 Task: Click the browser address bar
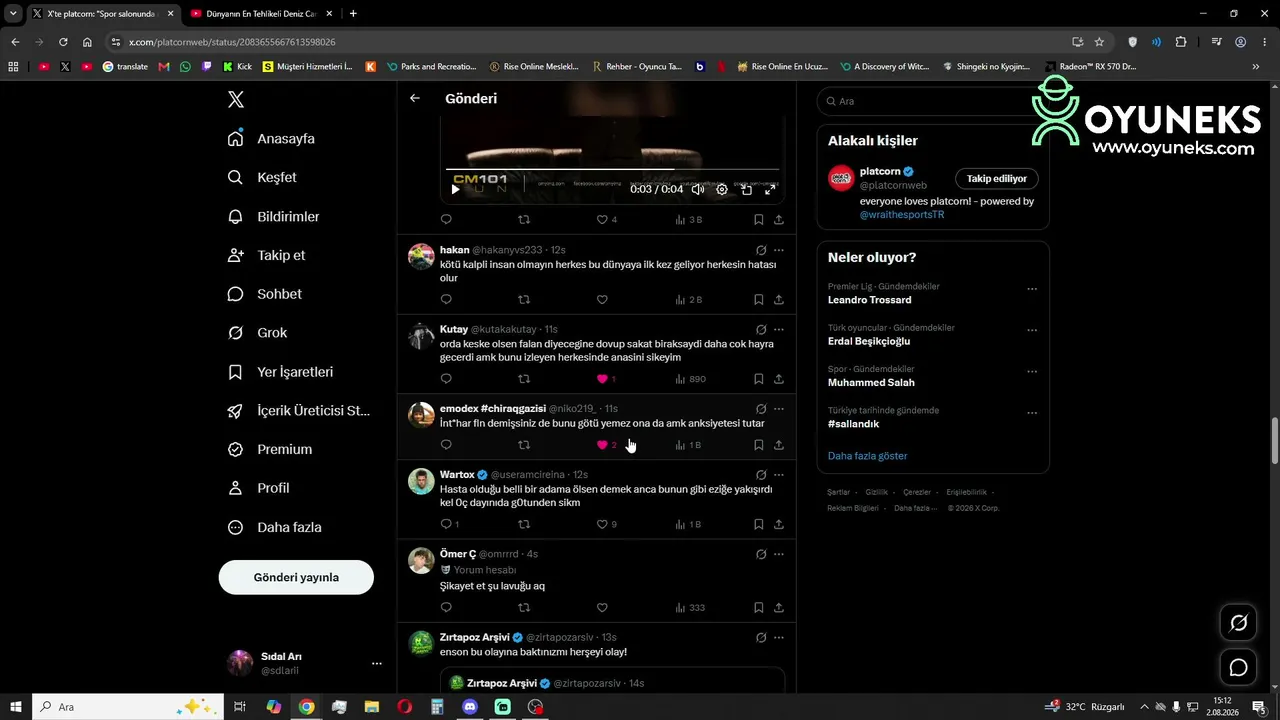(x=590, y=42)
